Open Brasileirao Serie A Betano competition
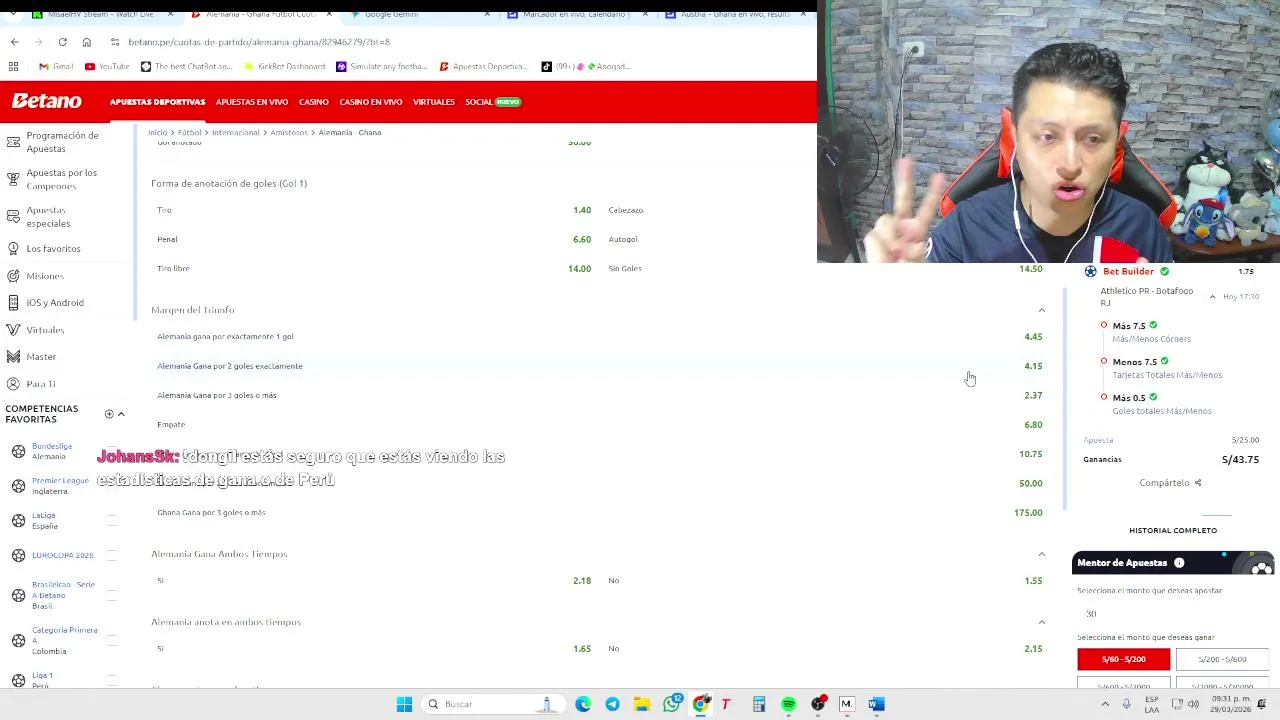Image resolution: width=1280 pixels, height=720 pixels. pyautogui.click(x=63, y=595)
